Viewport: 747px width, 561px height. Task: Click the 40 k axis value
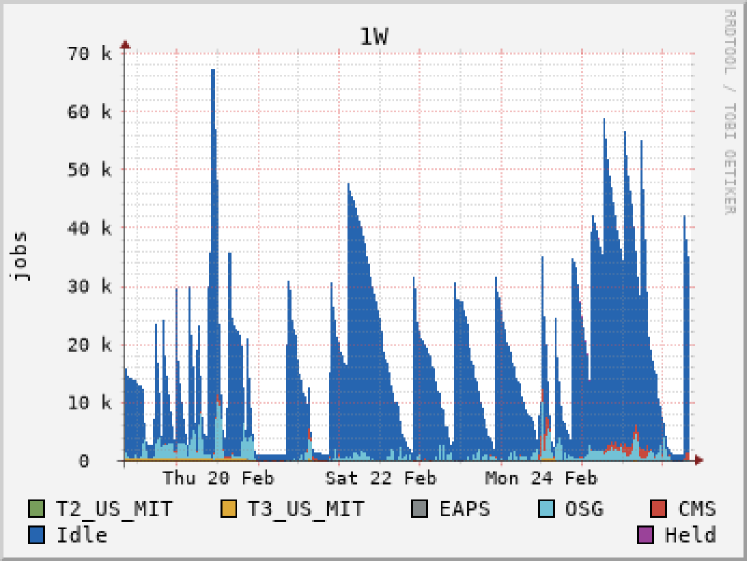click(90, 228)
